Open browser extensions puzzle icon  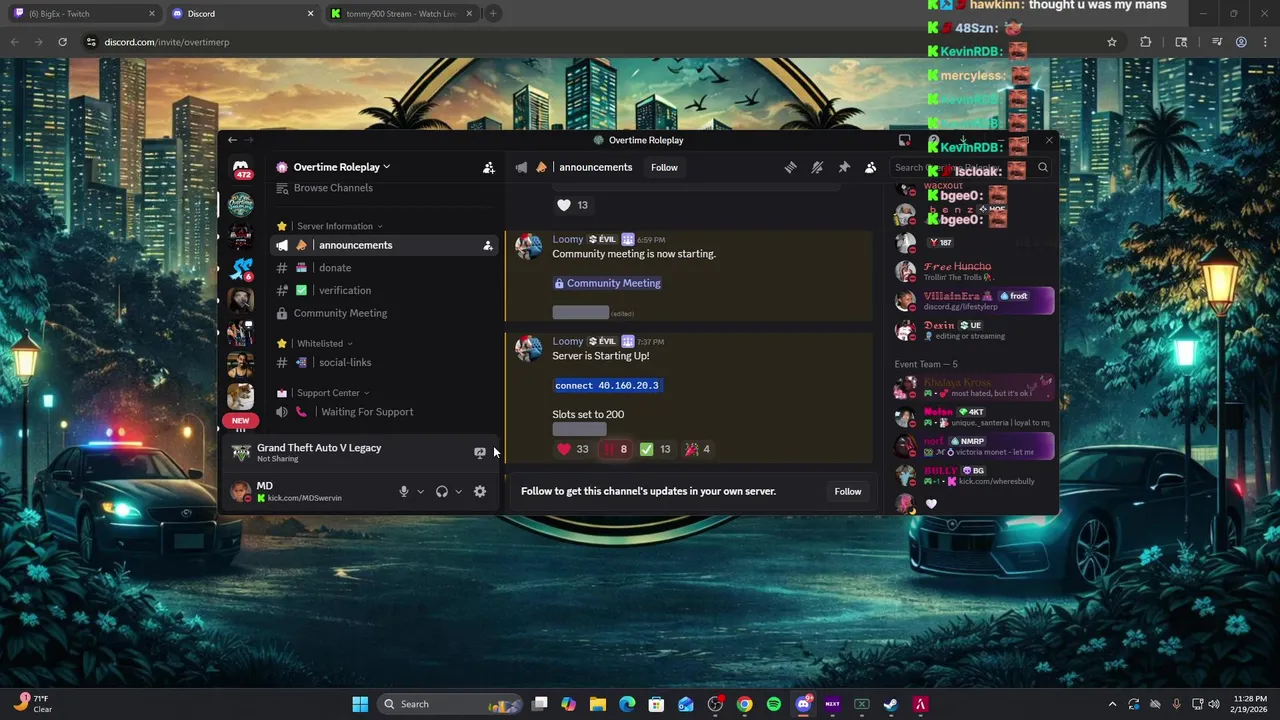tap(1146, 42)
